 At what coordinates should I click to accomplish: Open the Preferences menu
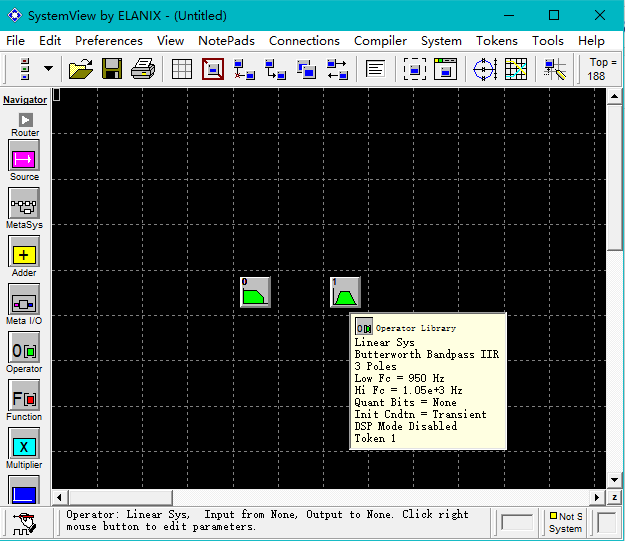(108, 41)
